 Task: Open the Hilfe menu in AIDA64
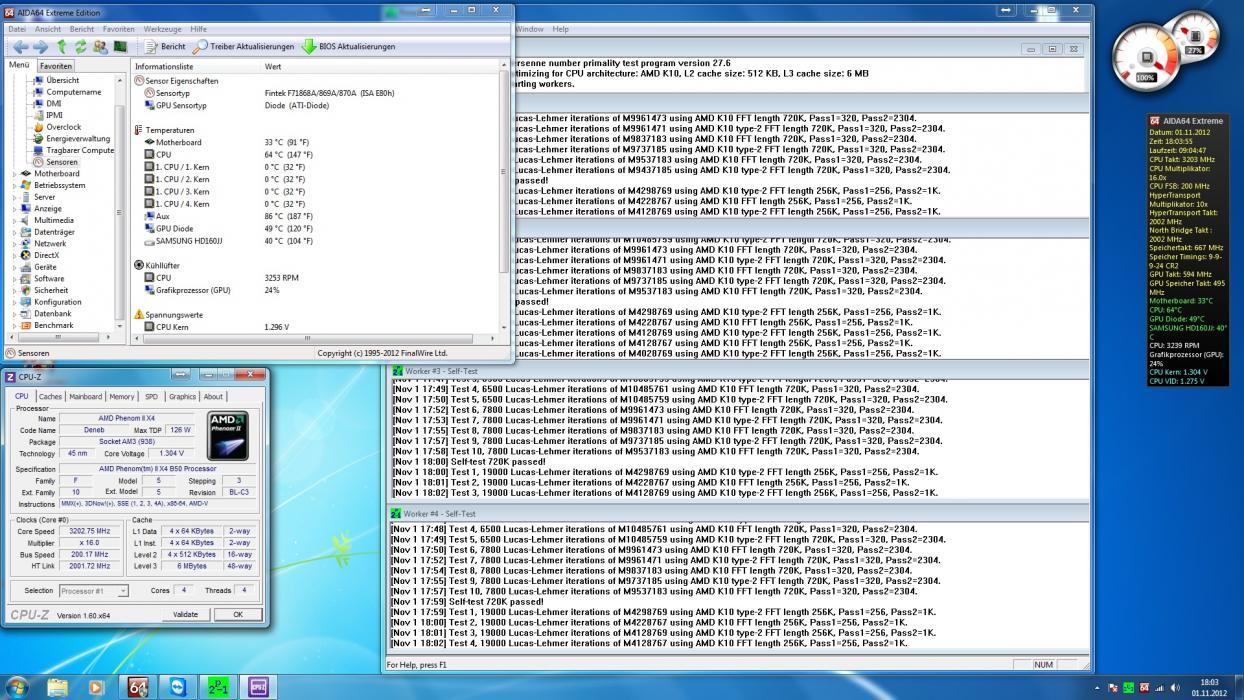coord(198,29)
